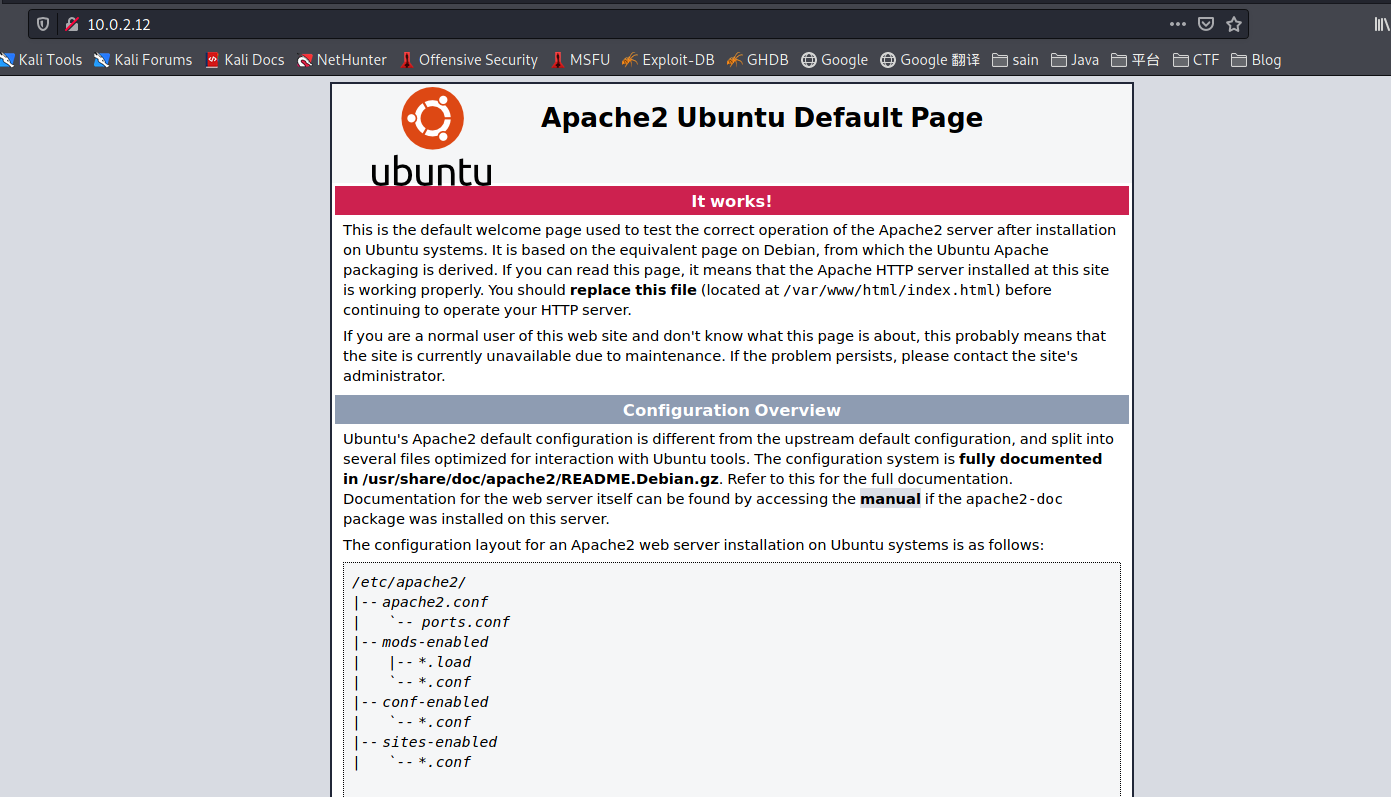This screenshot has width=1391, height=797.
Task: Expand the sain bookmarks folder
Action: (1015, 60)
